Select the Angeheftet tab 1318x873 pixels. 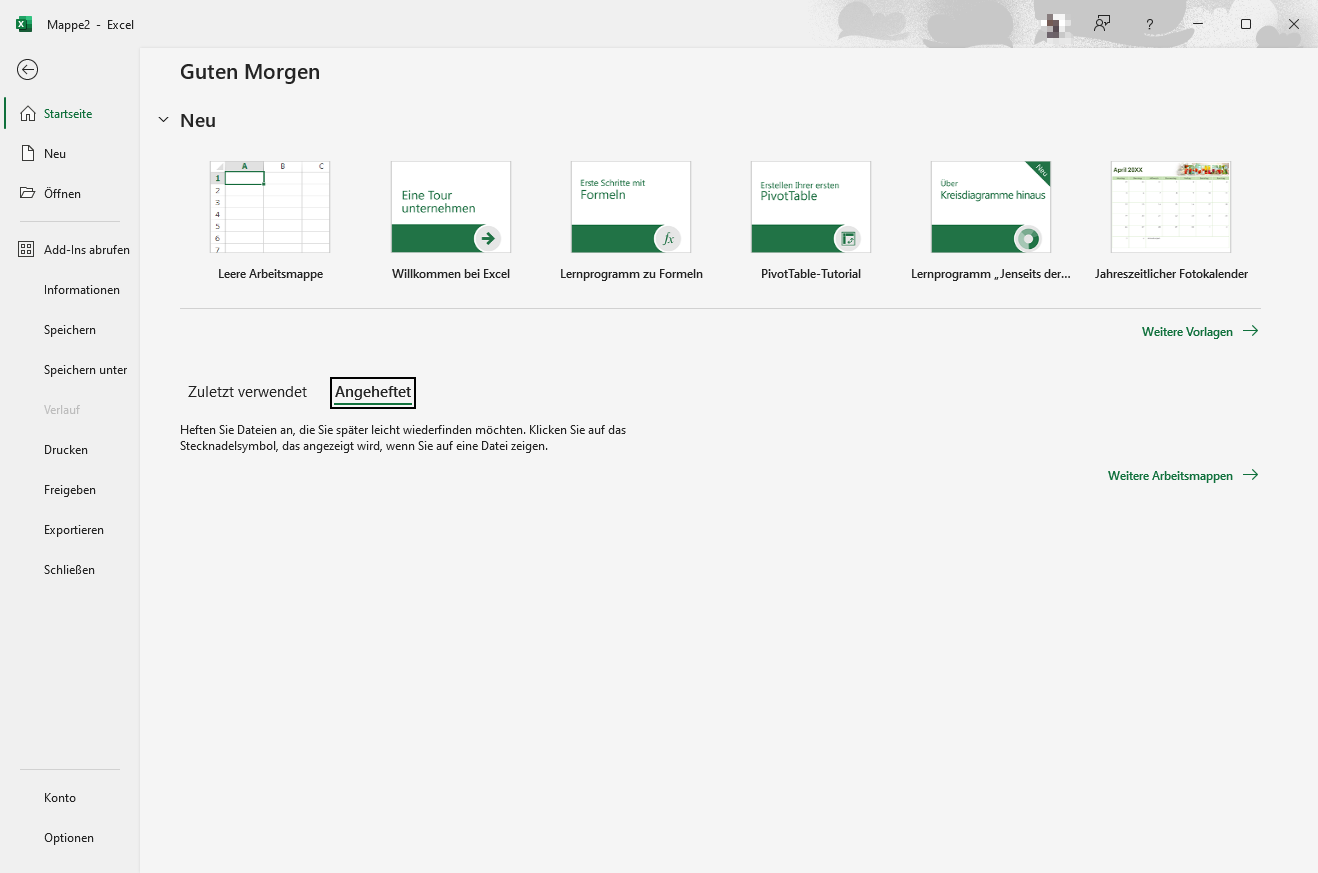pyautogui.click(x=373, y=393)
